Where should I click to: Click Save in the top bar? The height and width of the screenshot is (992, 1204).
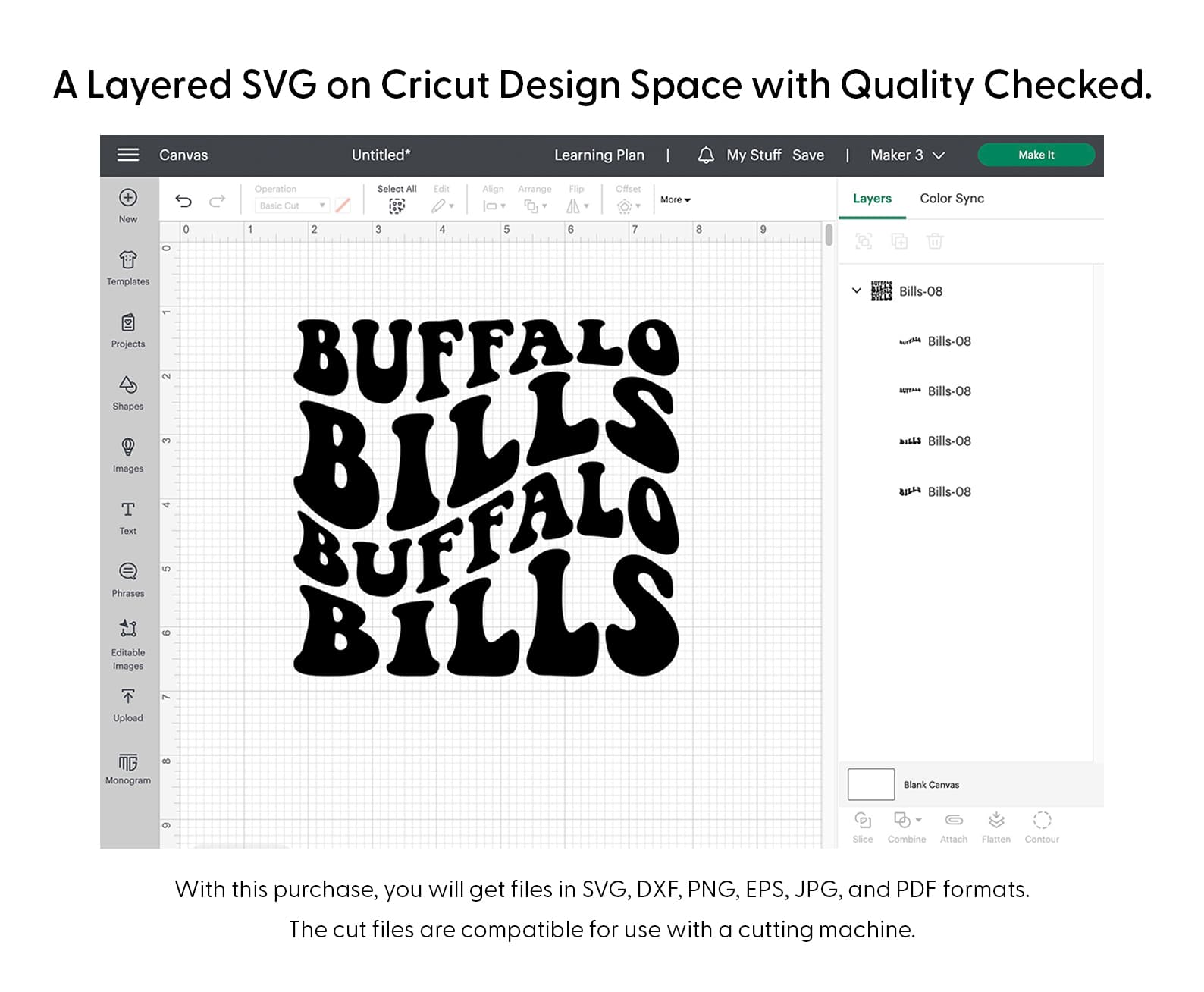[808, 155]
